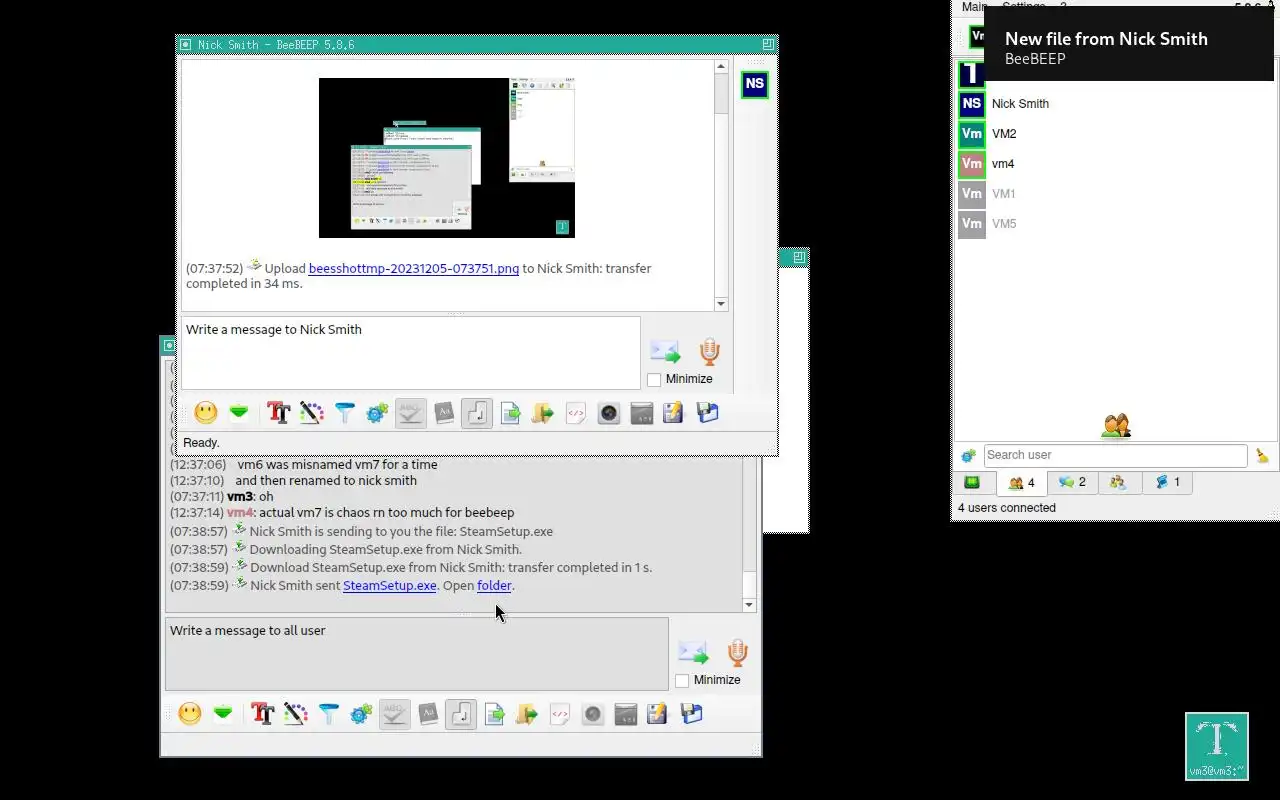Switch to the users tab showing 4
Viewport: 1280px width, 800px height.
click(x=1022, y=482)
